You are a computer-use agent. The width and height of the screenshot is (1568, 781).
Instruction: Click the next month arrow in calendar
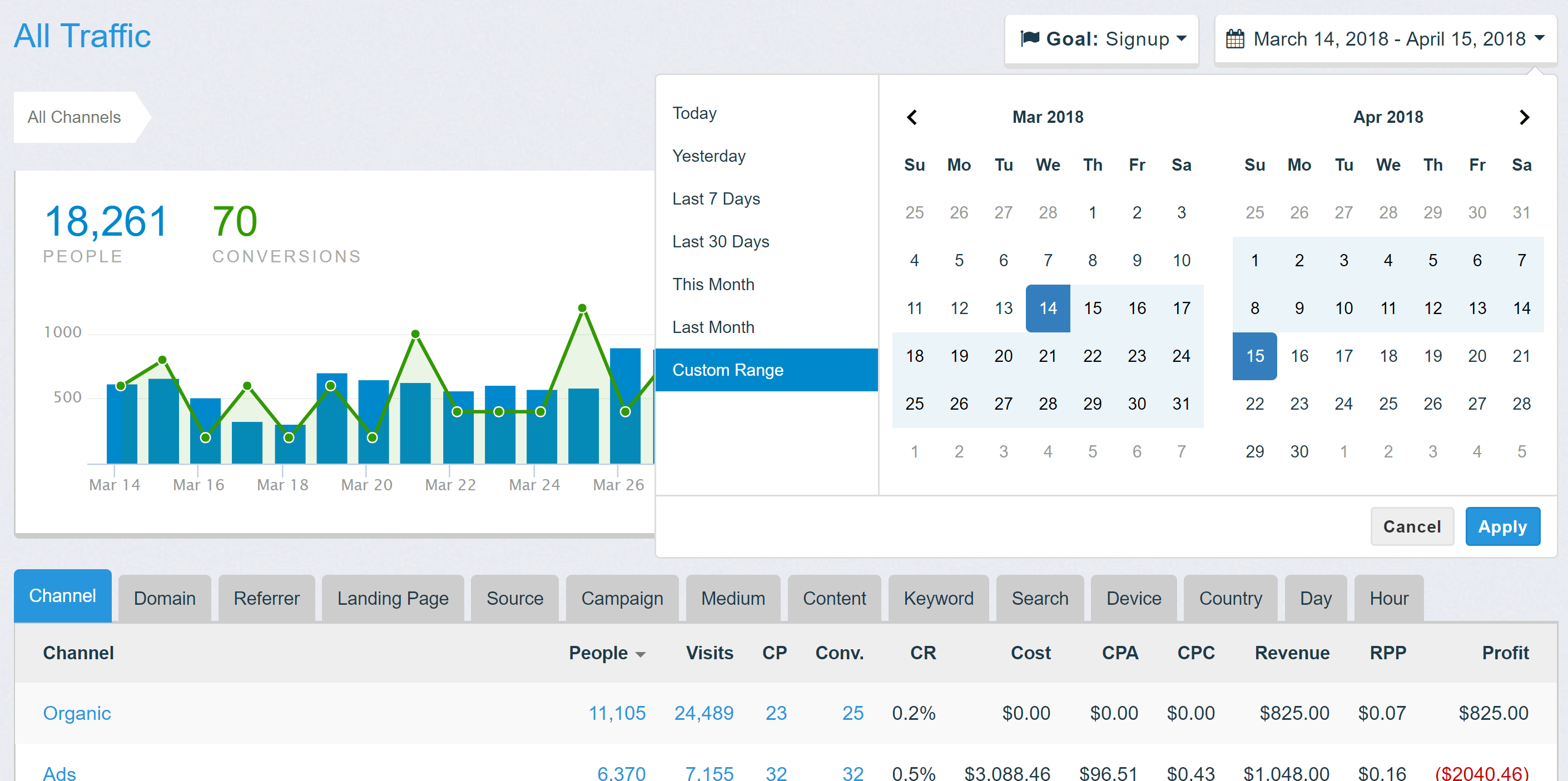click(x=1524, y=117)
